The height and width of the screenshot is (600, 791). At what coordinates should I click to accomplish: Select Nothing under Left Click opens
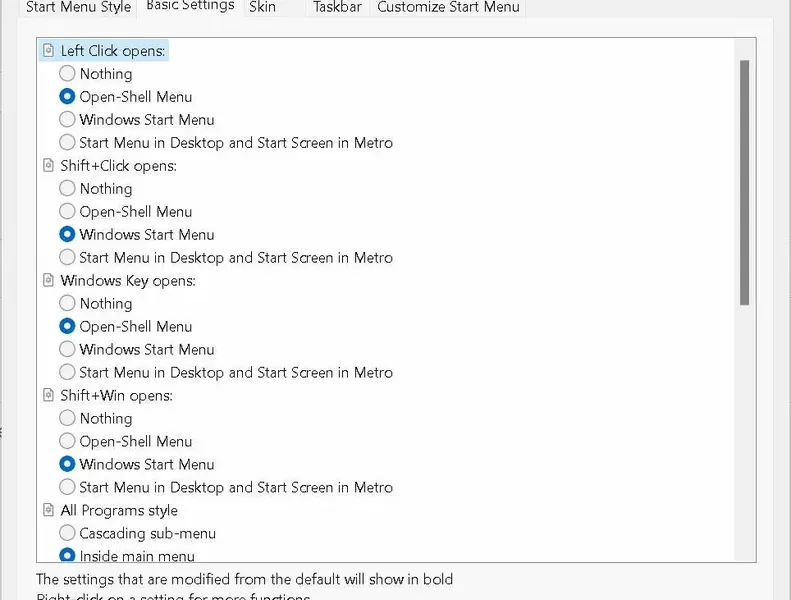coord(67,74)
